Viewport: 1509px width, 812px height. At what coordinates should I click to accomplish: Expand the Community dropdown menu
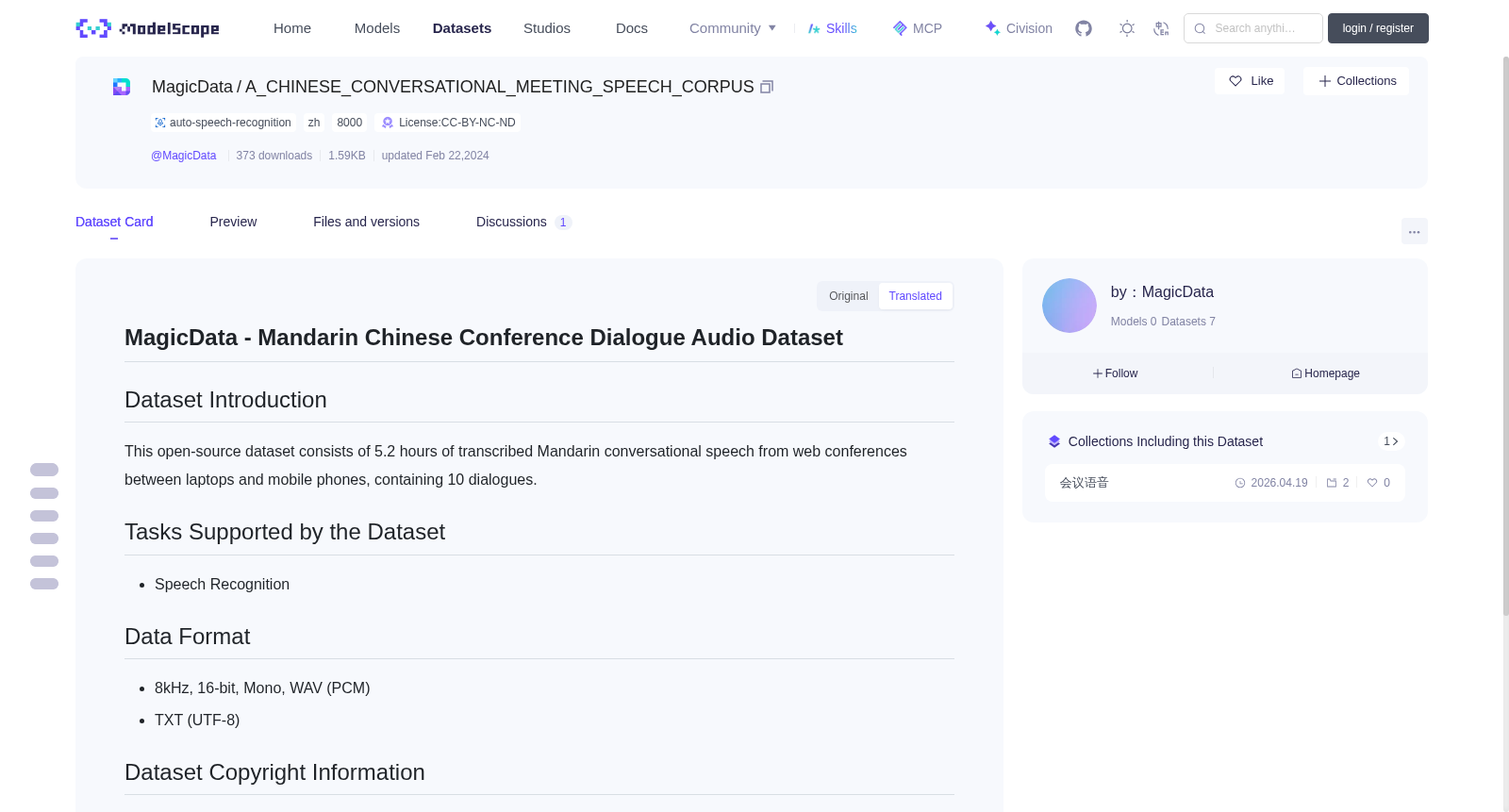tap(733, 28)
